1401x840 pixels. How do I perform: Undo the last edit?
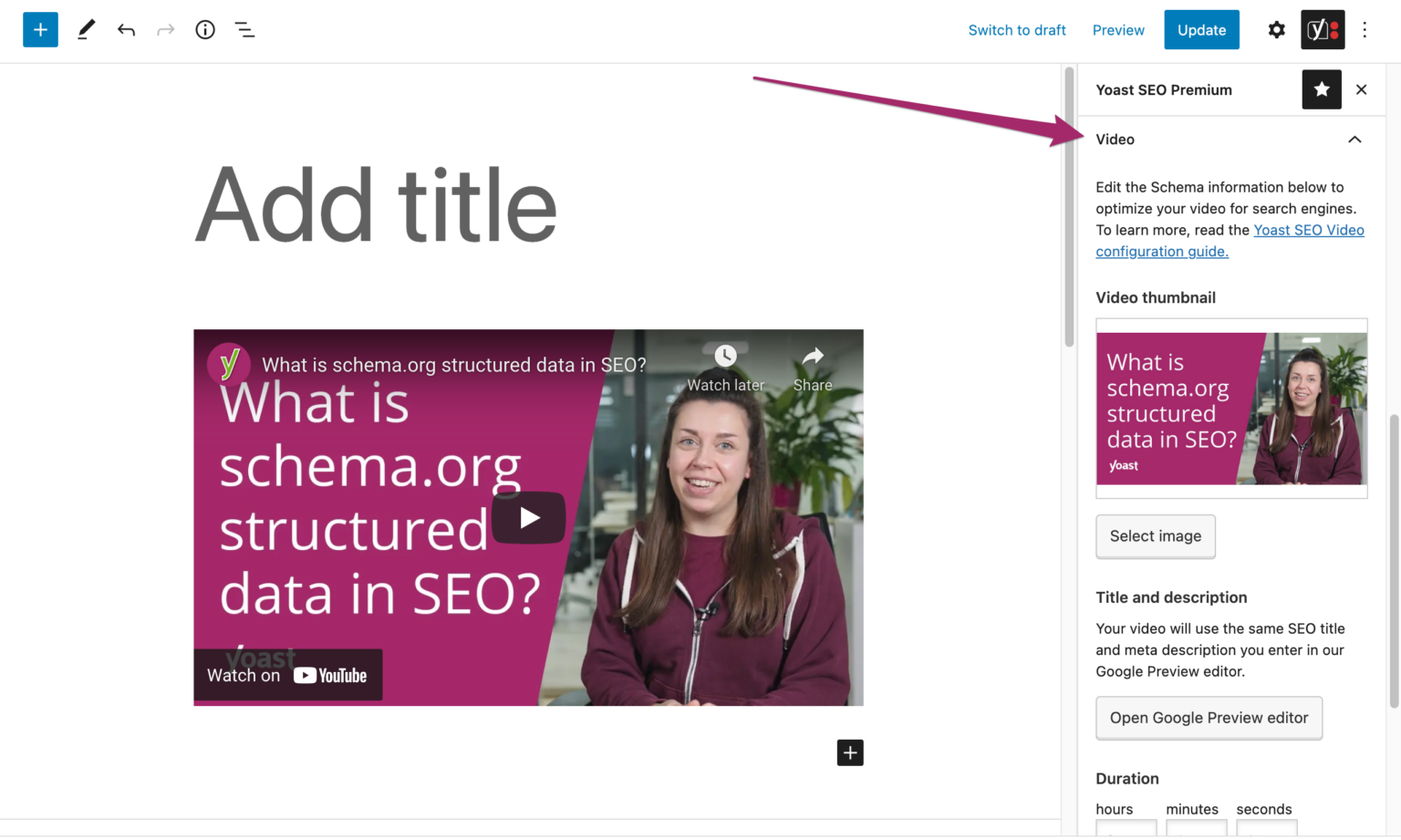[126, 30]
